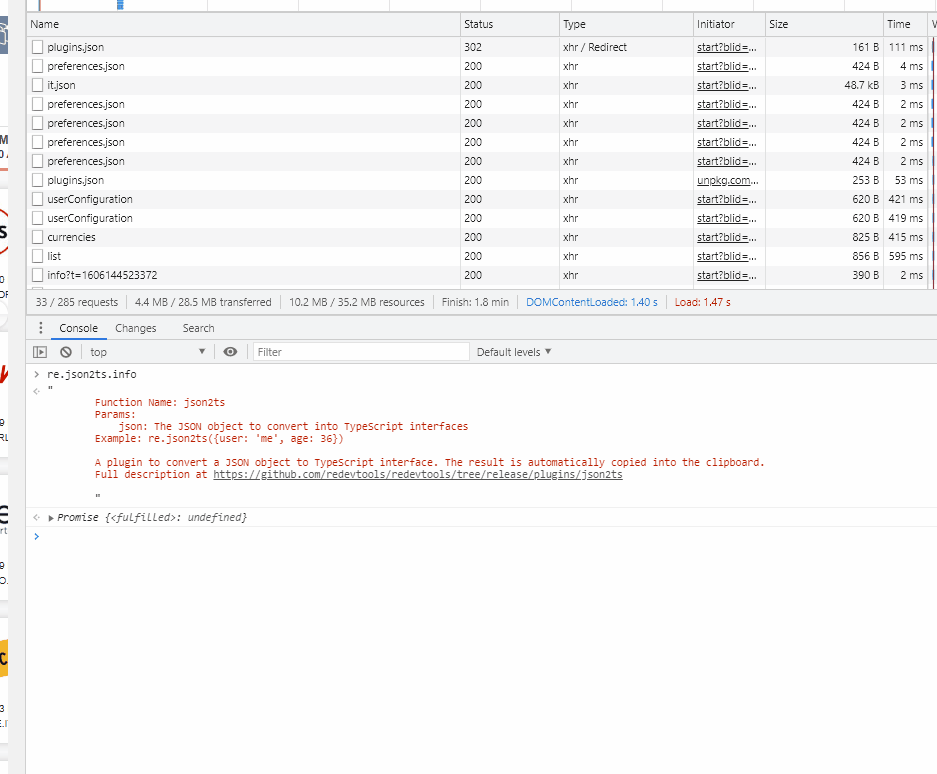
Task: Check the checkbox beside currencies request
Action: 37,237
